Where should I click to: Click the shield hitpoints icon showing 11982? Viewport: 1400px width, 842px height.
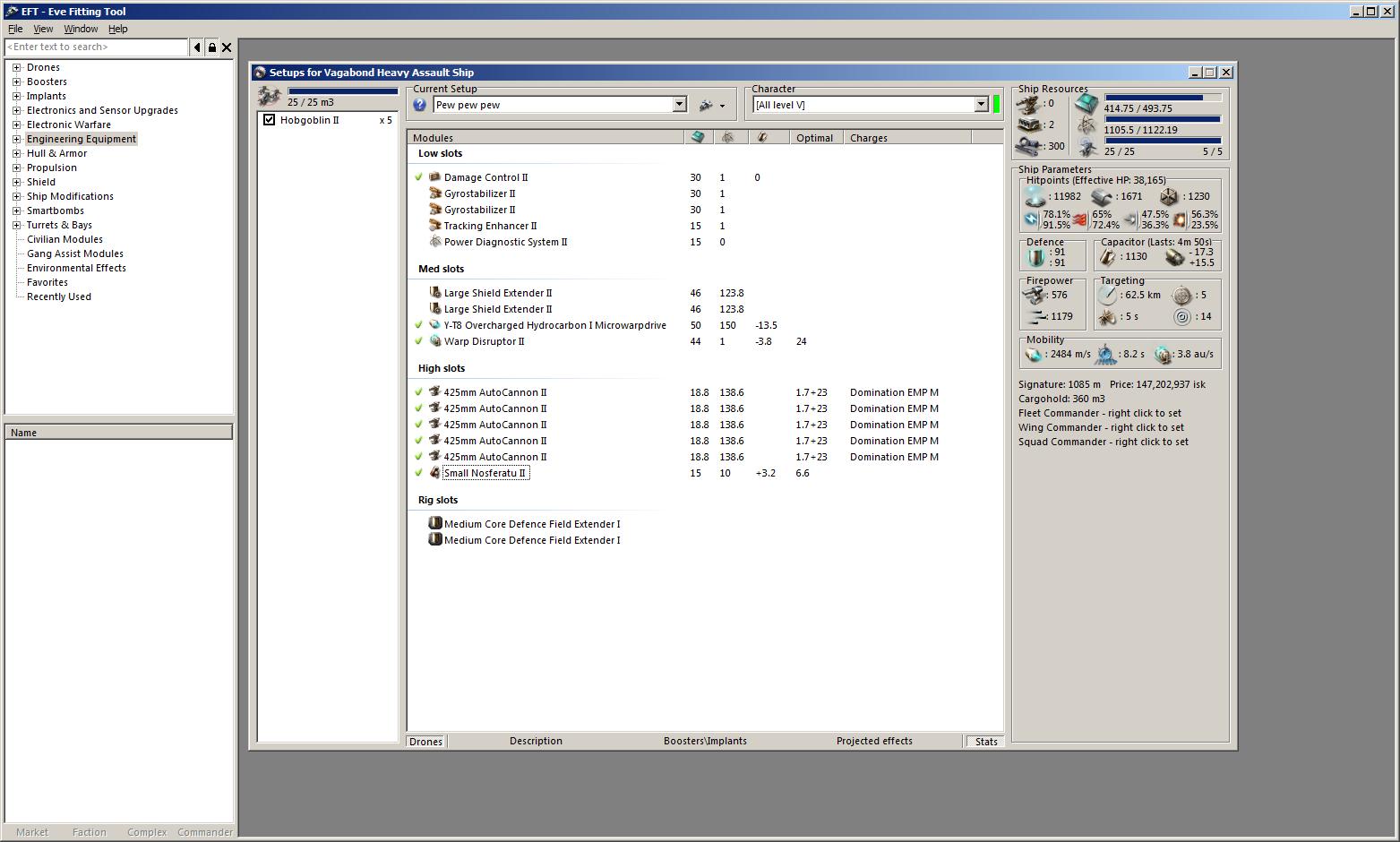[1035, 196]
